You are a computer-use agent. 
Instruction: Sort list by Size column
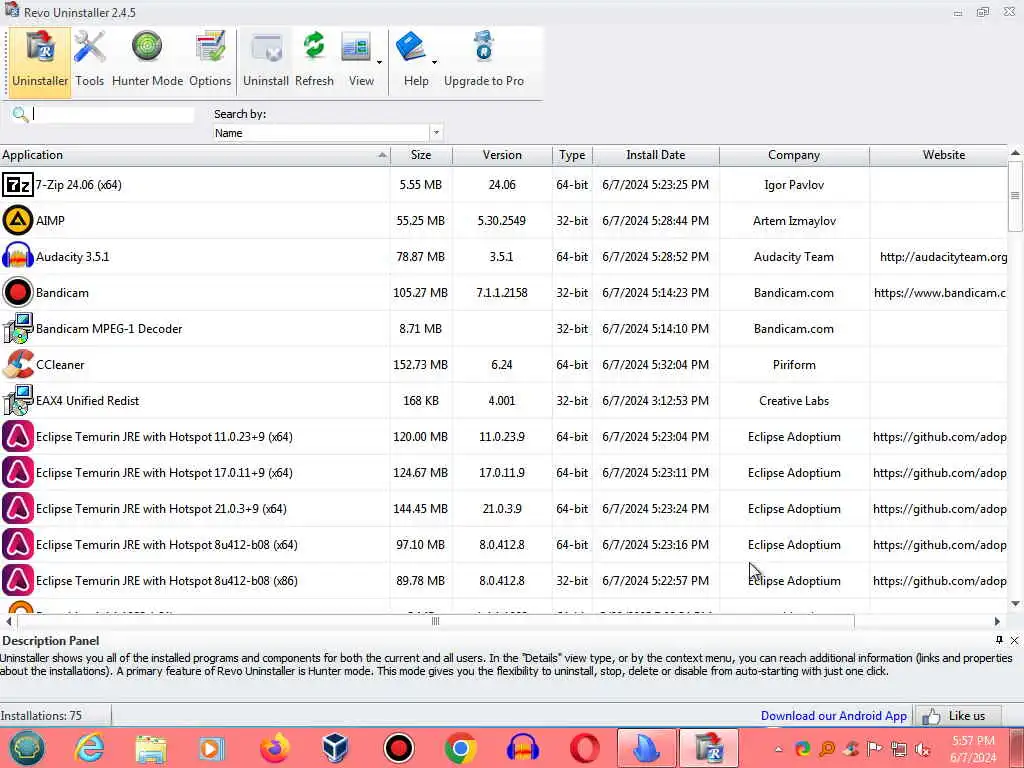pos(421,155)
